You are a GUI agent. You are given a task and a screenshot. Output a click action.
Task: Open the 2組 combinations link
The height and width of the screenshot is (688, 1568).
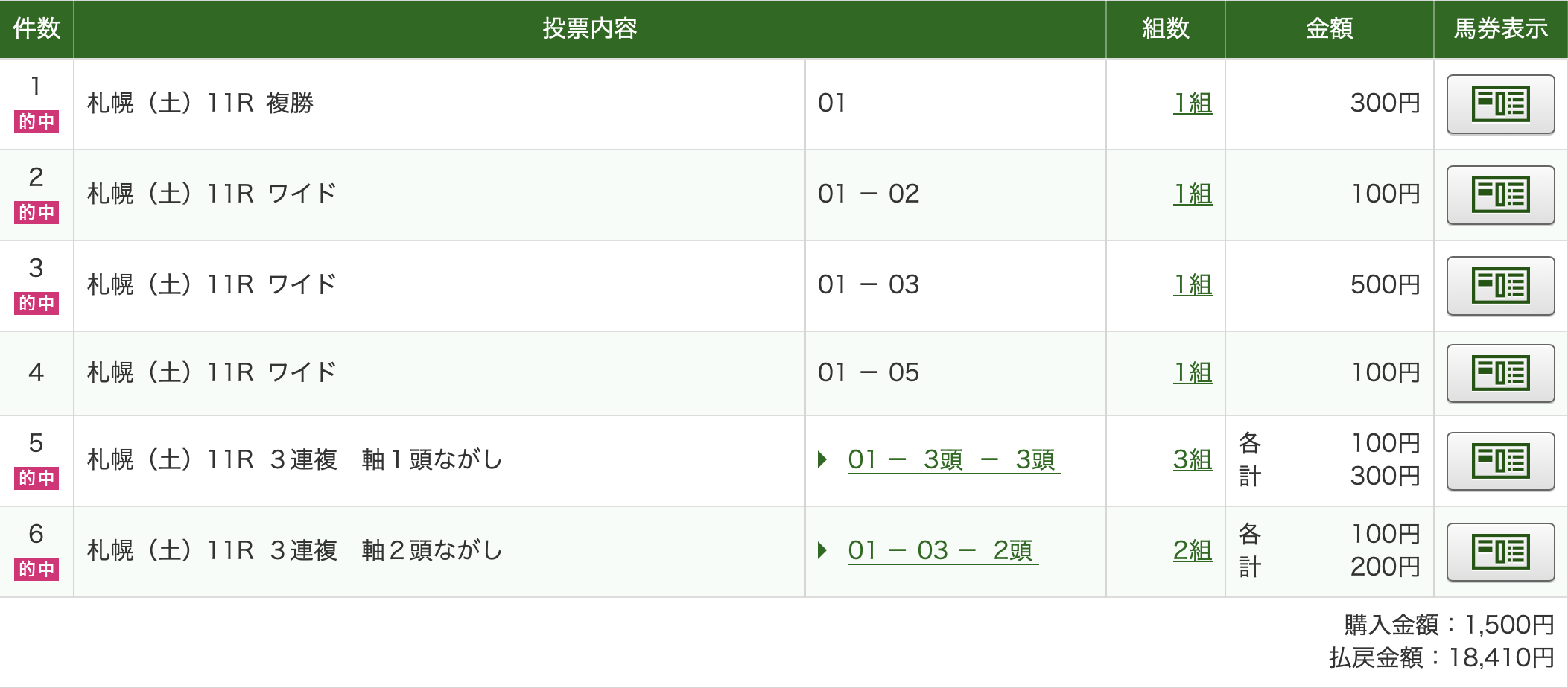click(1193, 550)
